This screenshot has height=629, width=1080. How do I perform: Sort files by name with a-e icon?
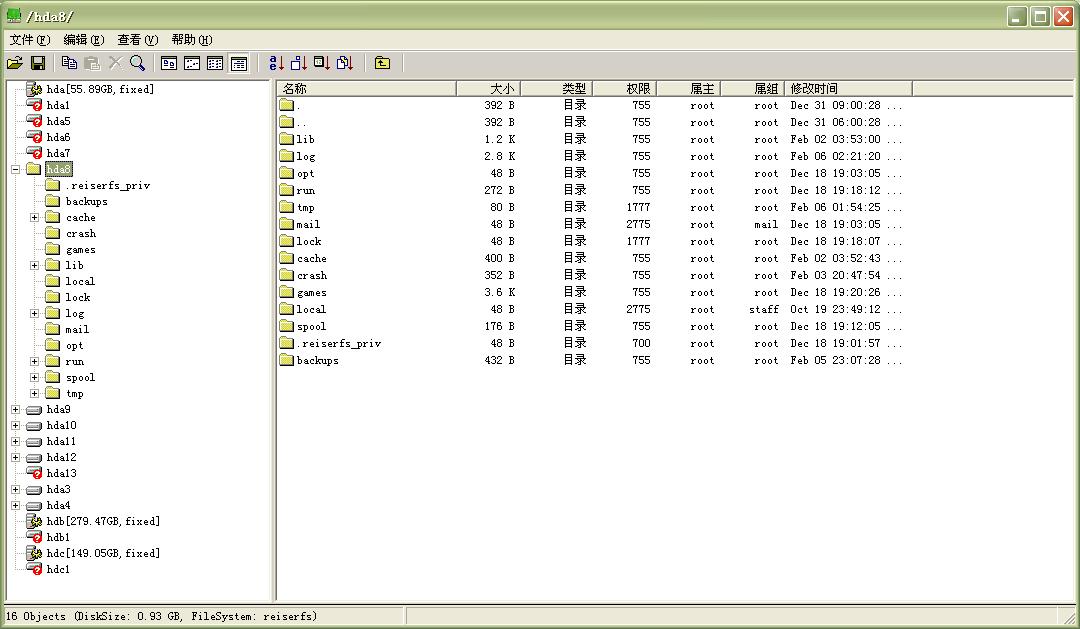click(x=276, y=63)
